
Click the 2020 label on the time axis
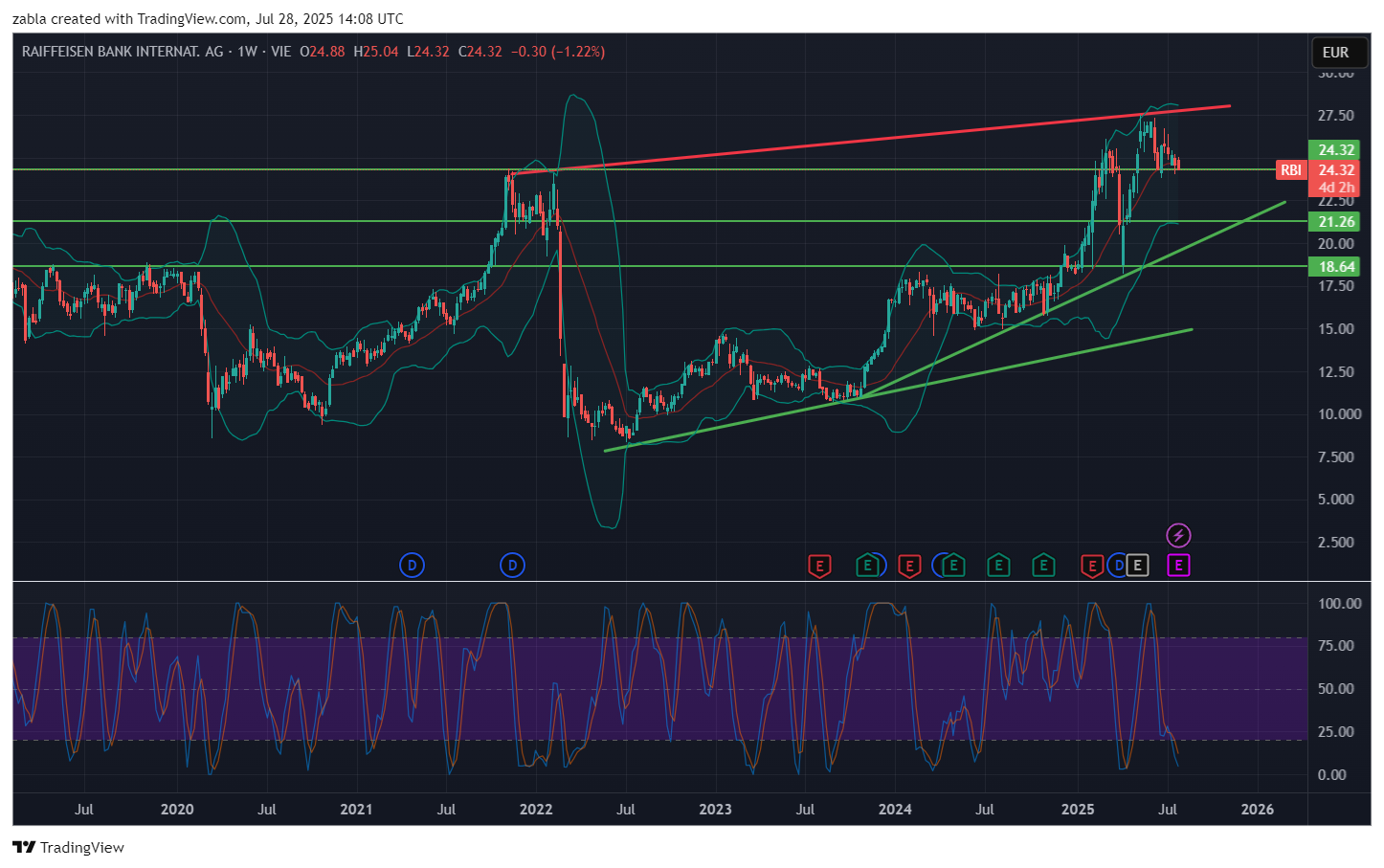click(x=177, y=810)
